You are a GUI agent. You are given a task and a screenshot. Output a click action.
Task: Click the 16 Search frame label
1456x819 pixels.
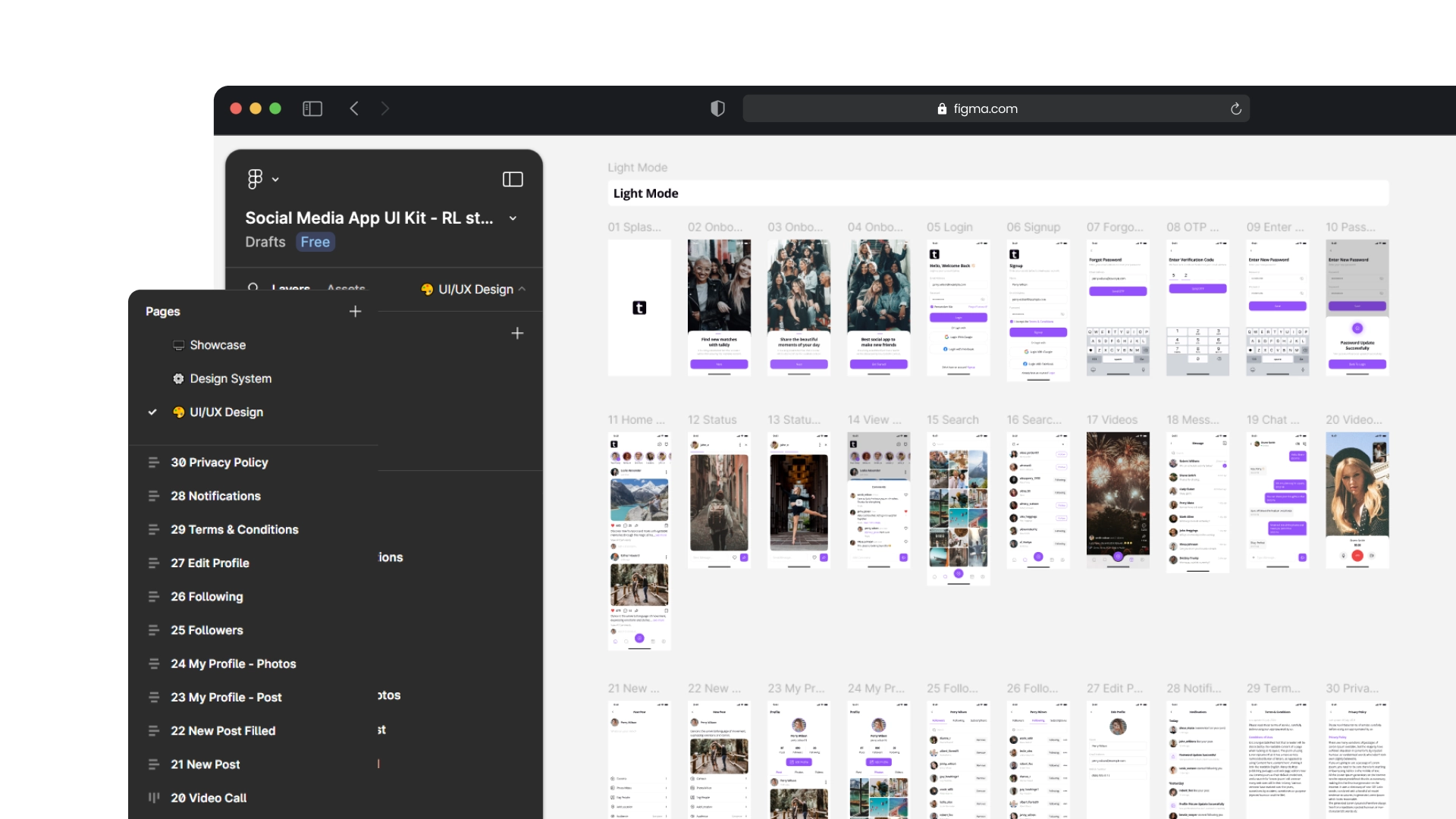[x=1034, y=420]
